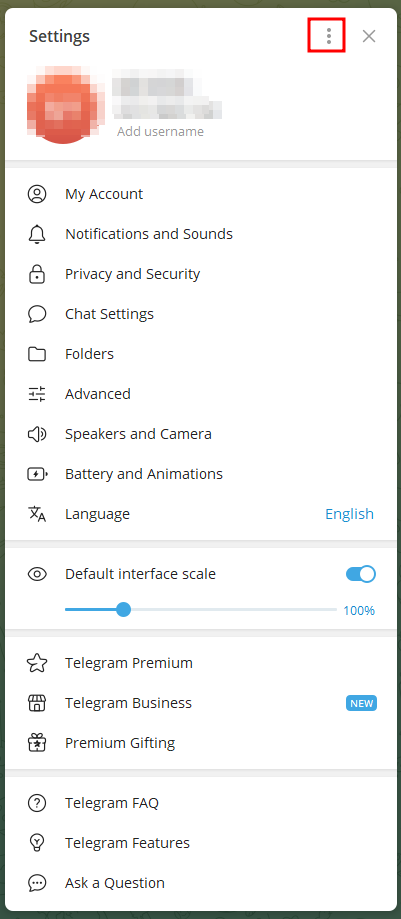
Task: Click the Speakers and Camera speaker icon
Action: point(37,434)
